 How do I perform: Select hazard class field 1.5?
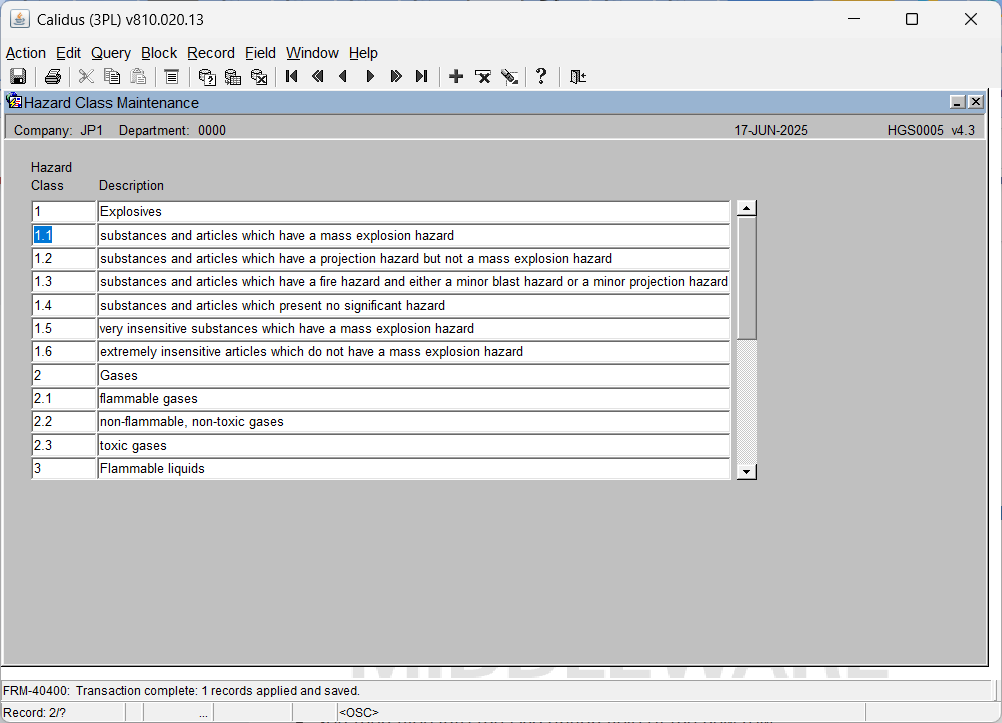[x=63, y=329]
